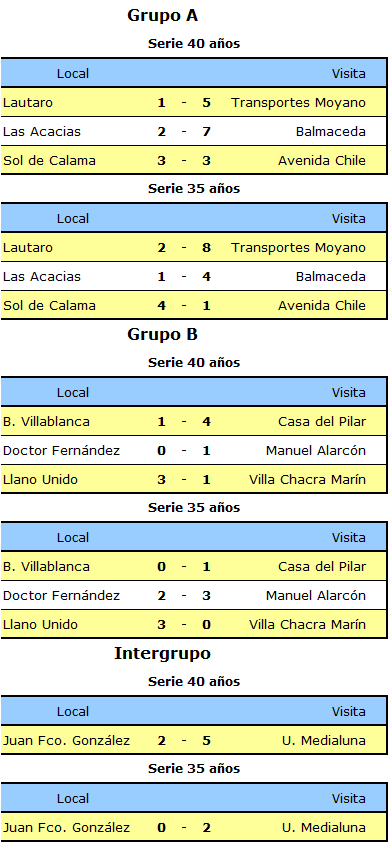This screenshot has height=842, width=388.
Task: Click the first Serie 35 años subtitle under Grupo A
Action: (x=194, y=188)
